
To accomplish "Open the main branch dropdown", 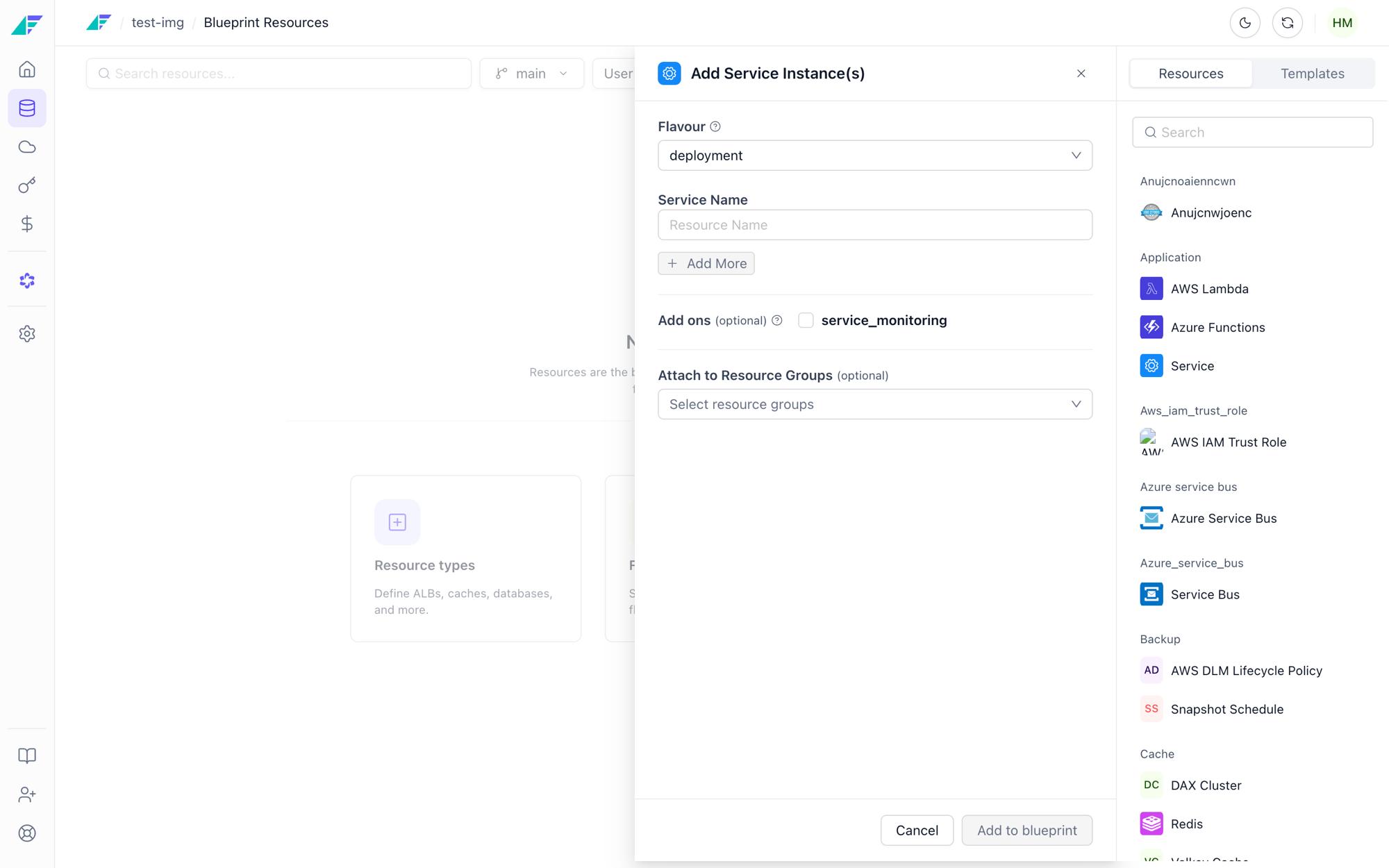I will pos(531,74).
